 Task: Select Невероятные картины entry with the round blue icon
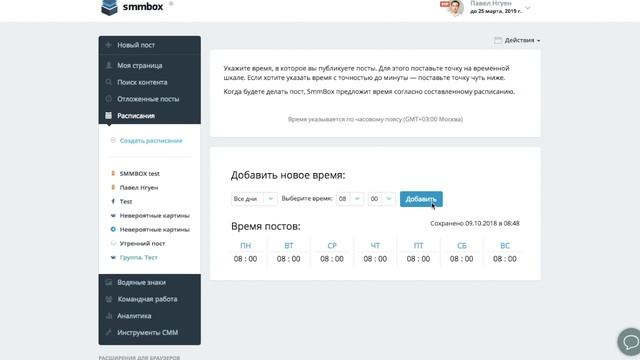(x=154, y=229)
